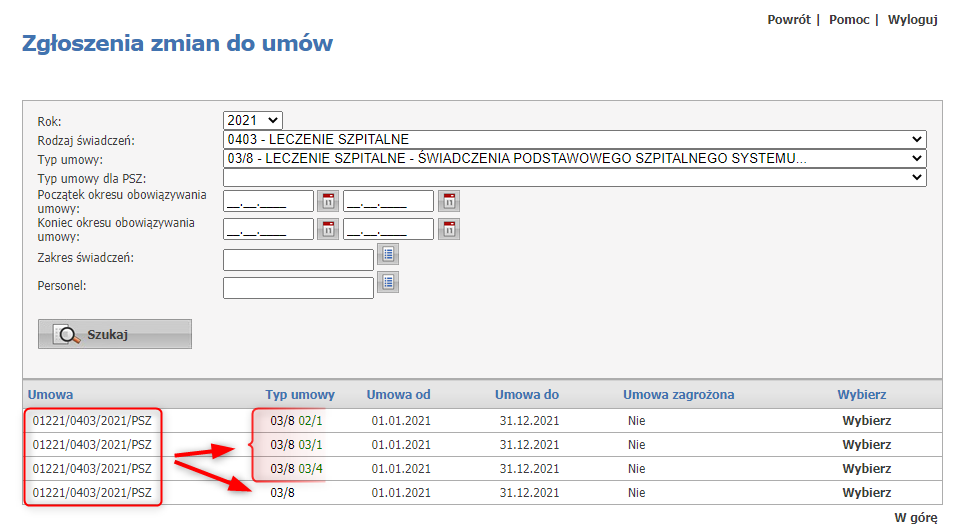Image resolution: width=963 pixels, height=530 pixels.
Task: Open calendar for second end-date field
Action: (x=450, y=229)
